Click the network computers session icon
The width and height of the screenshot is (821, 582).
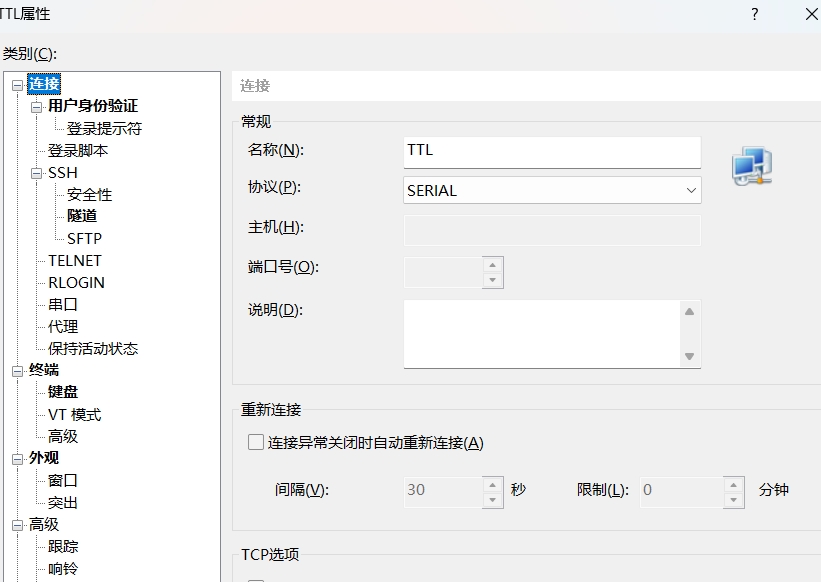click(752, 166)
